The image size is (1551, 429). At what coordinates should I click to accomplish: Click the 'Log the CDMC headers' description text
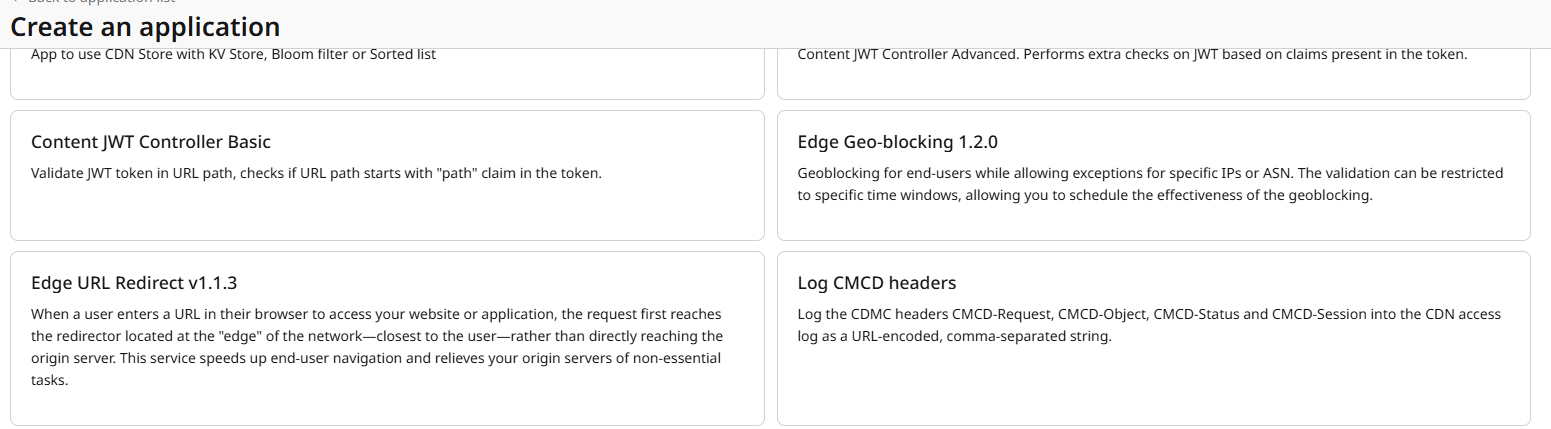1149,325
